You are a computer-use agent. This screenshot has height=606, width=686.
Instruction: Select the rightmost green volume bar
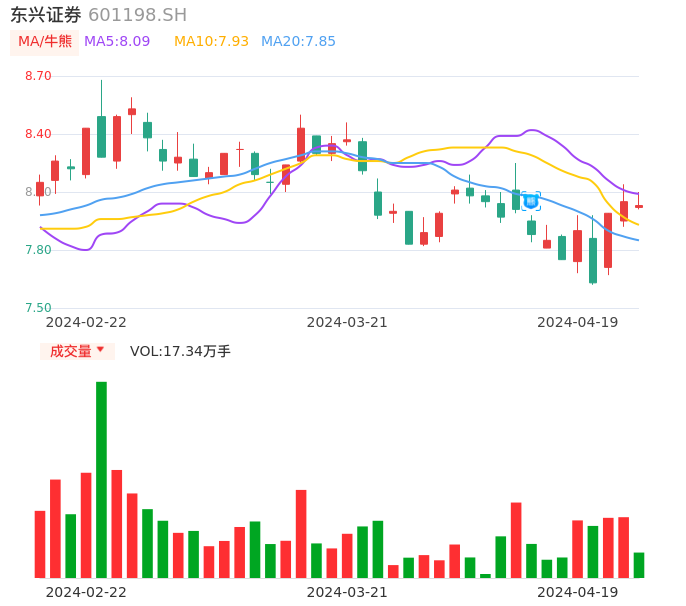point(639,565)
